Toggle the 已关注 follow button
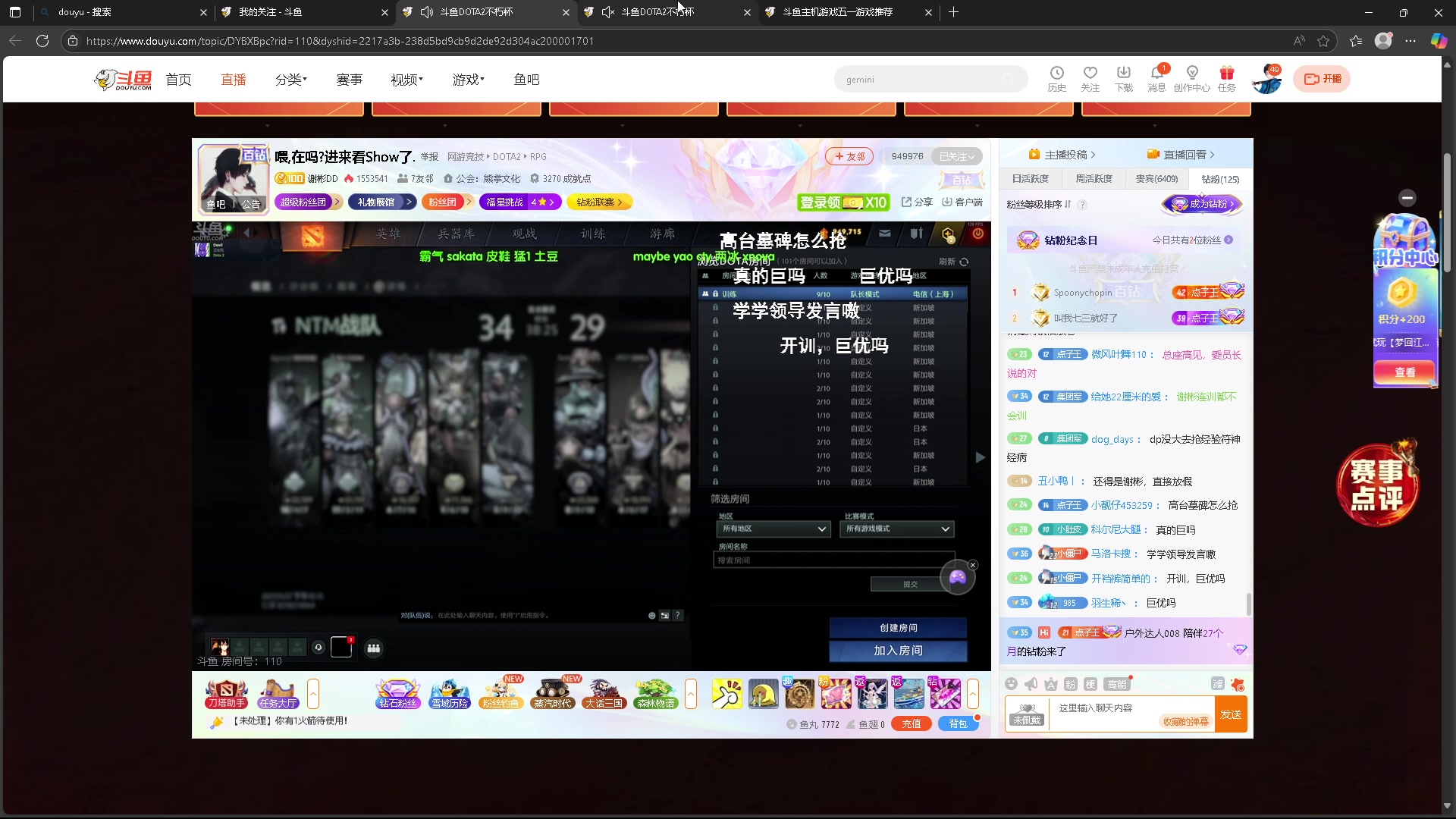1456x819 pixels. point(956,156)
